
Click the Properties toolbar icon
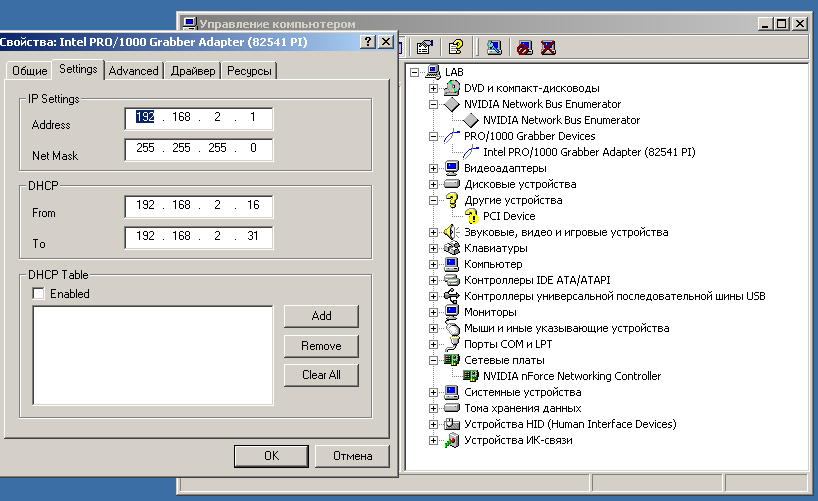(x=425, y=46)
